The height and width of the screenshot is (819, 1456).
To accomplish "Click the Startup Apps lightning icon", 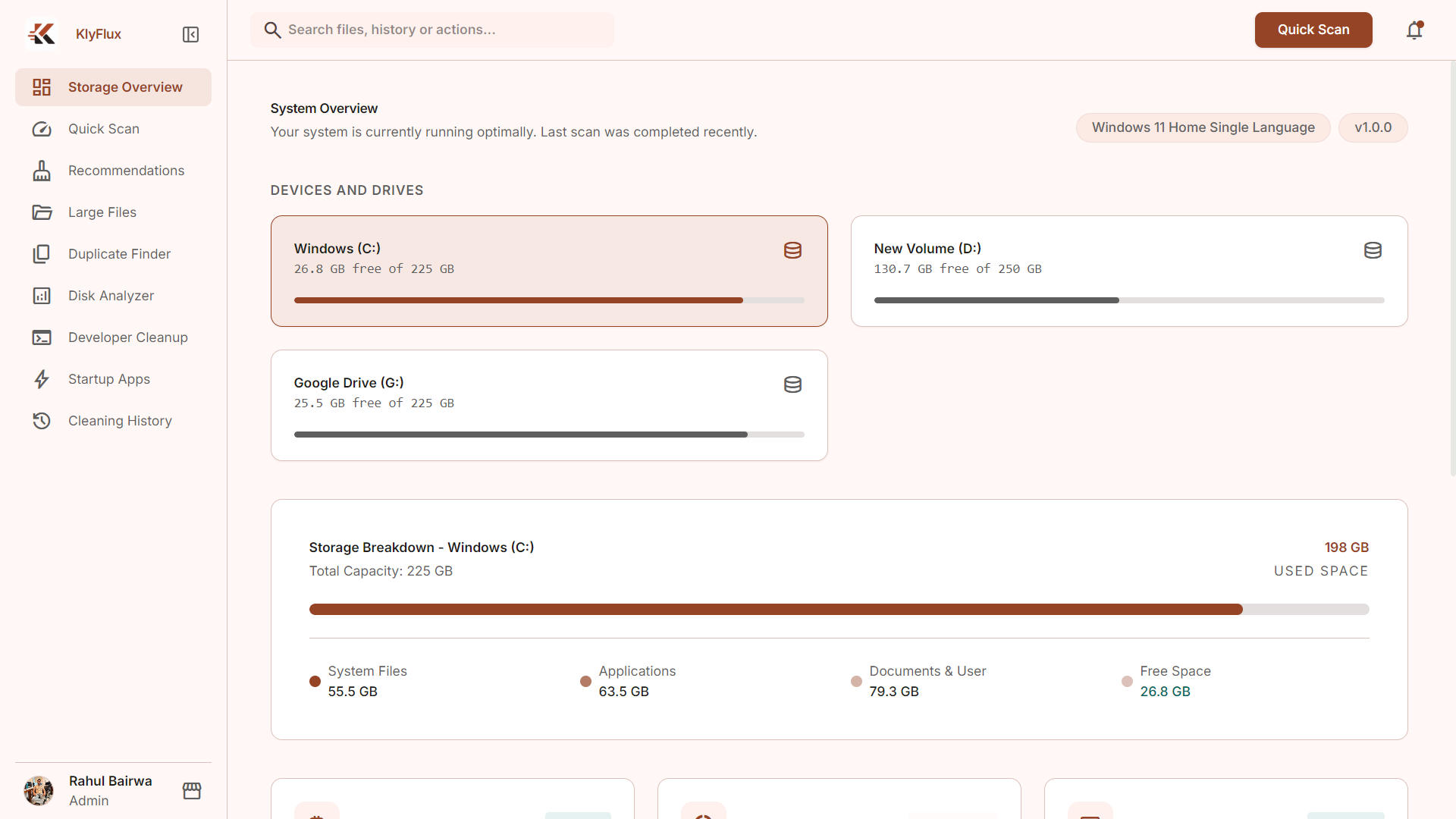I will [x=42, y=379].
